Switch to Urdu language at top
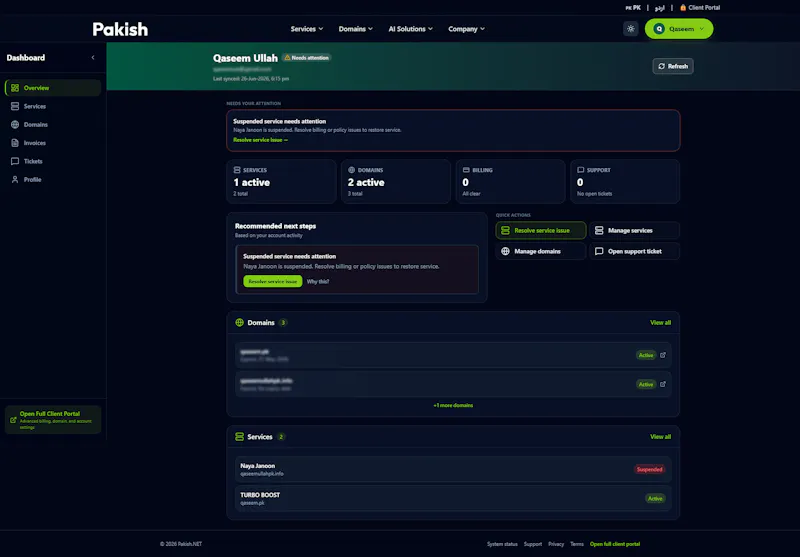800x557 pixels. [x=660, y=8]
